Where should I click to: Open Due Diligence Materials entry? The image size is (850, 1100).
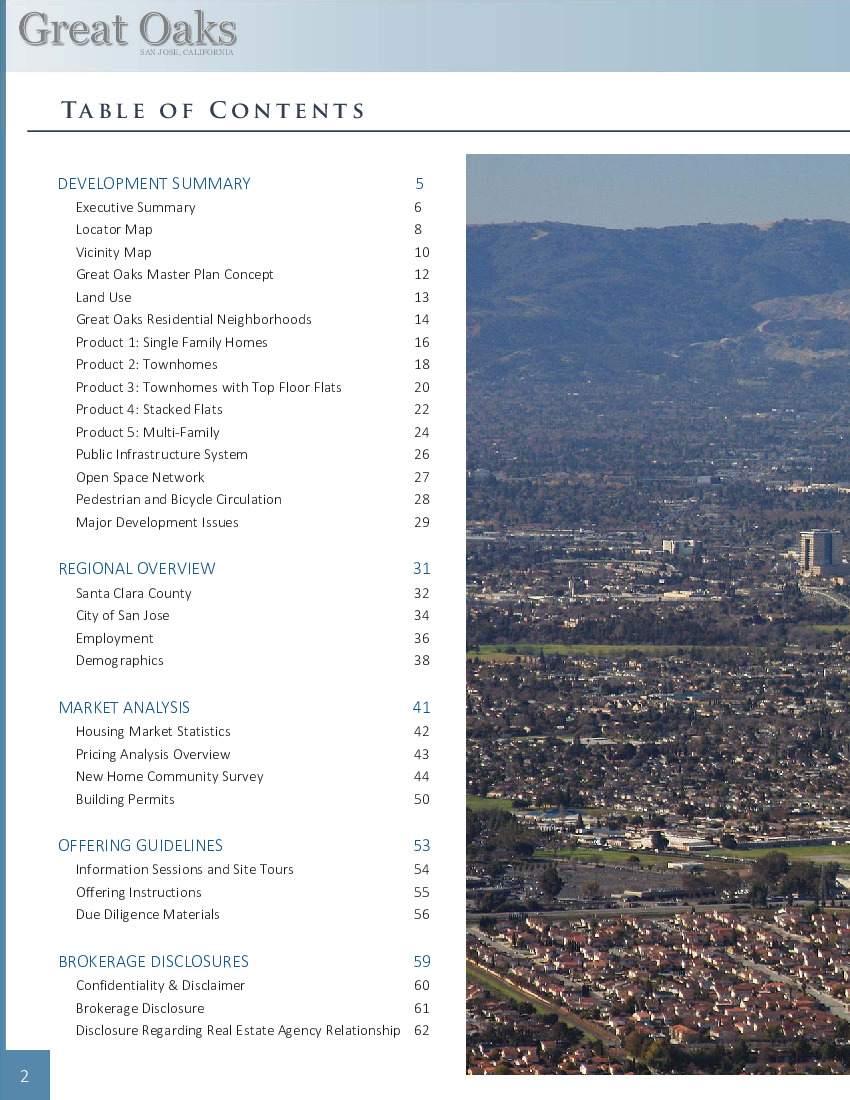click(147, 915)
